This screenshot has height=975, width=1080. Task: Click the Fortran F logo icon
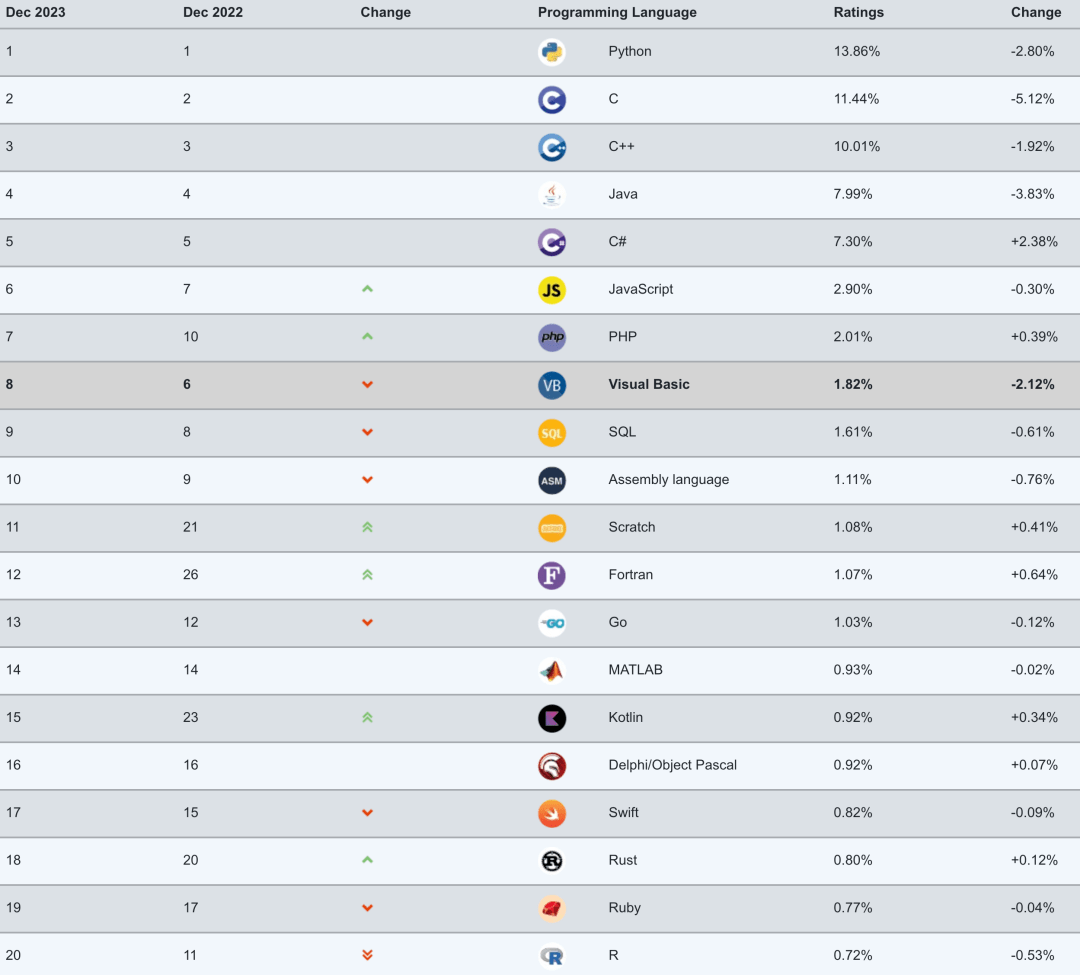(552, 575)
